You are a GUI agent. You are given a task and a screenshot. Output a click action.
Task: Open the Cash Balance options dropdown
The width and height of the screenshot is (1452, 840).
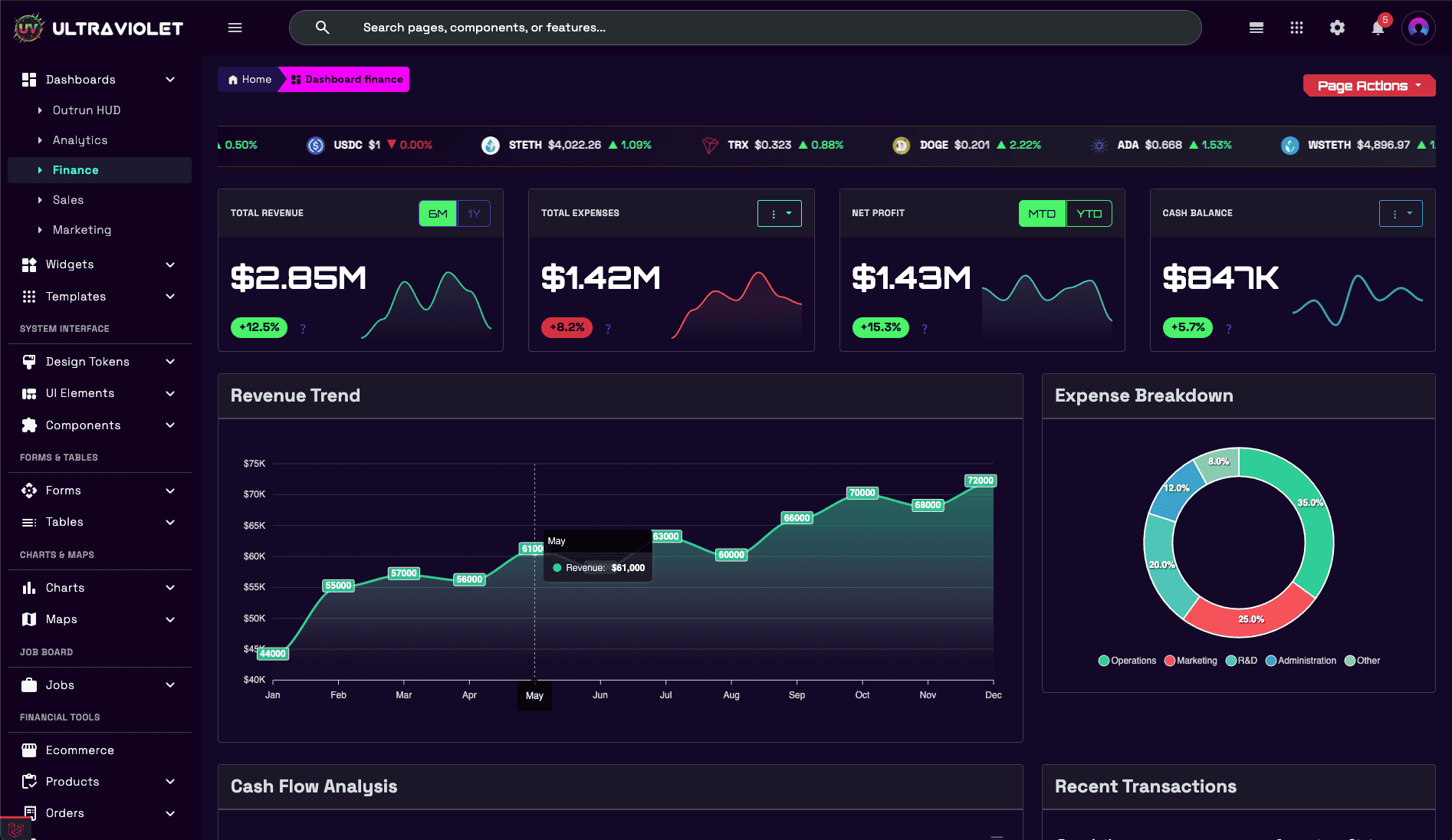coord(1401,213)
